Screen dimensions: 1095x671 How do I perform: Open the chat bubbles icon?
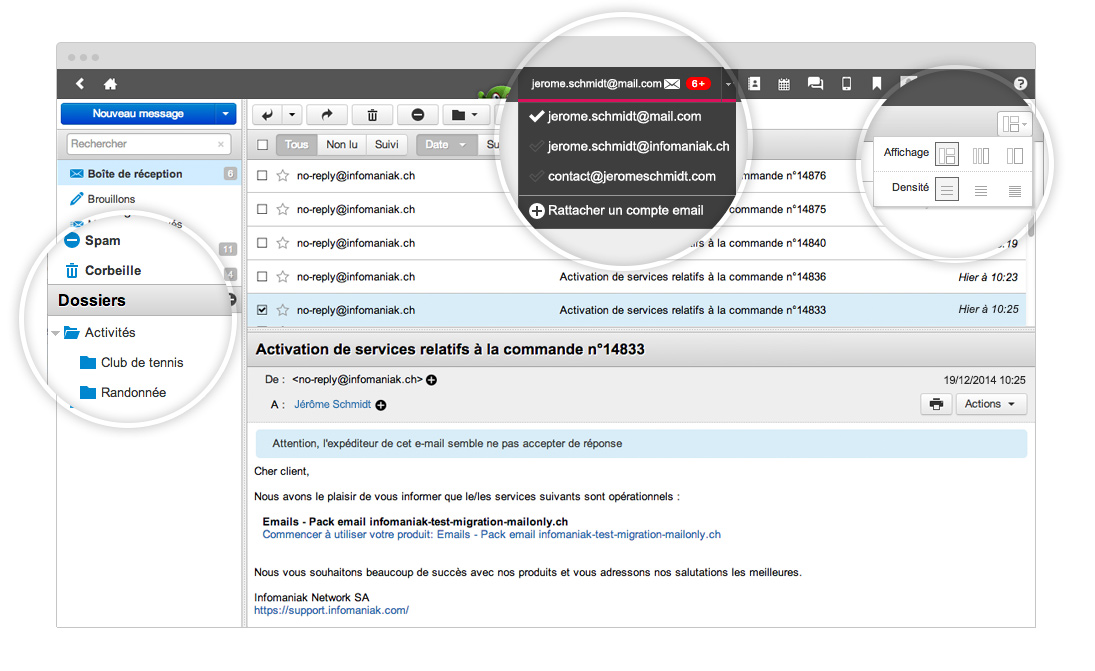[x=815, y=84]
